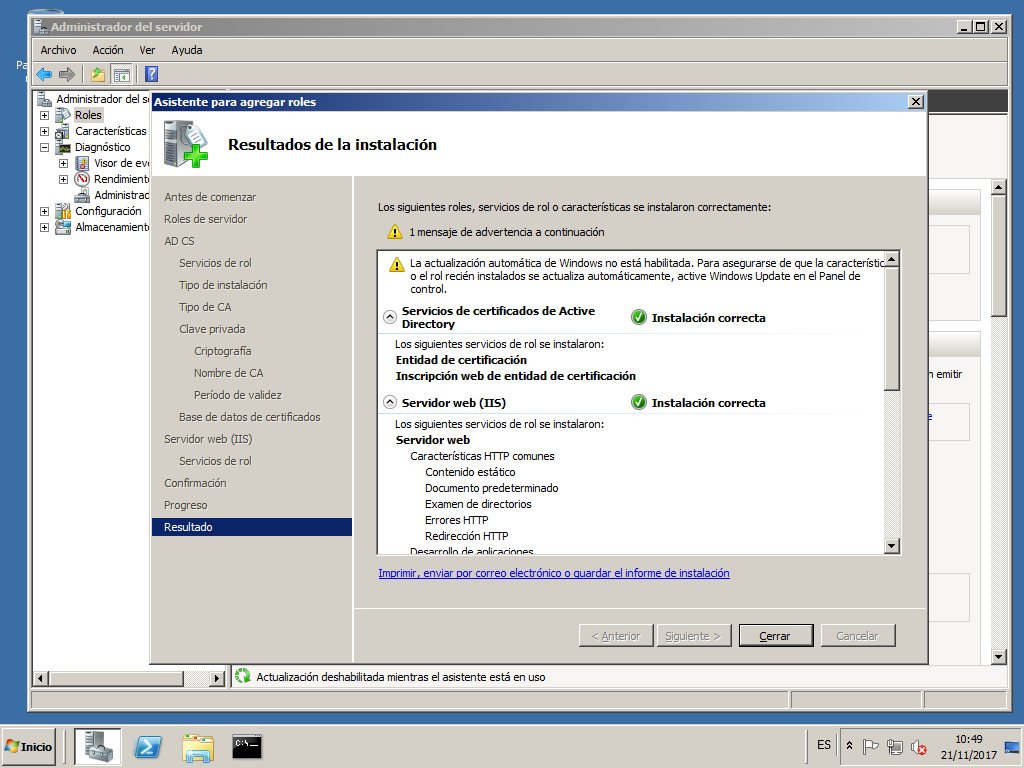Expand the Configuración tree node
Image resolution: width=1024 pixels, height=768 pixels.
44,211
